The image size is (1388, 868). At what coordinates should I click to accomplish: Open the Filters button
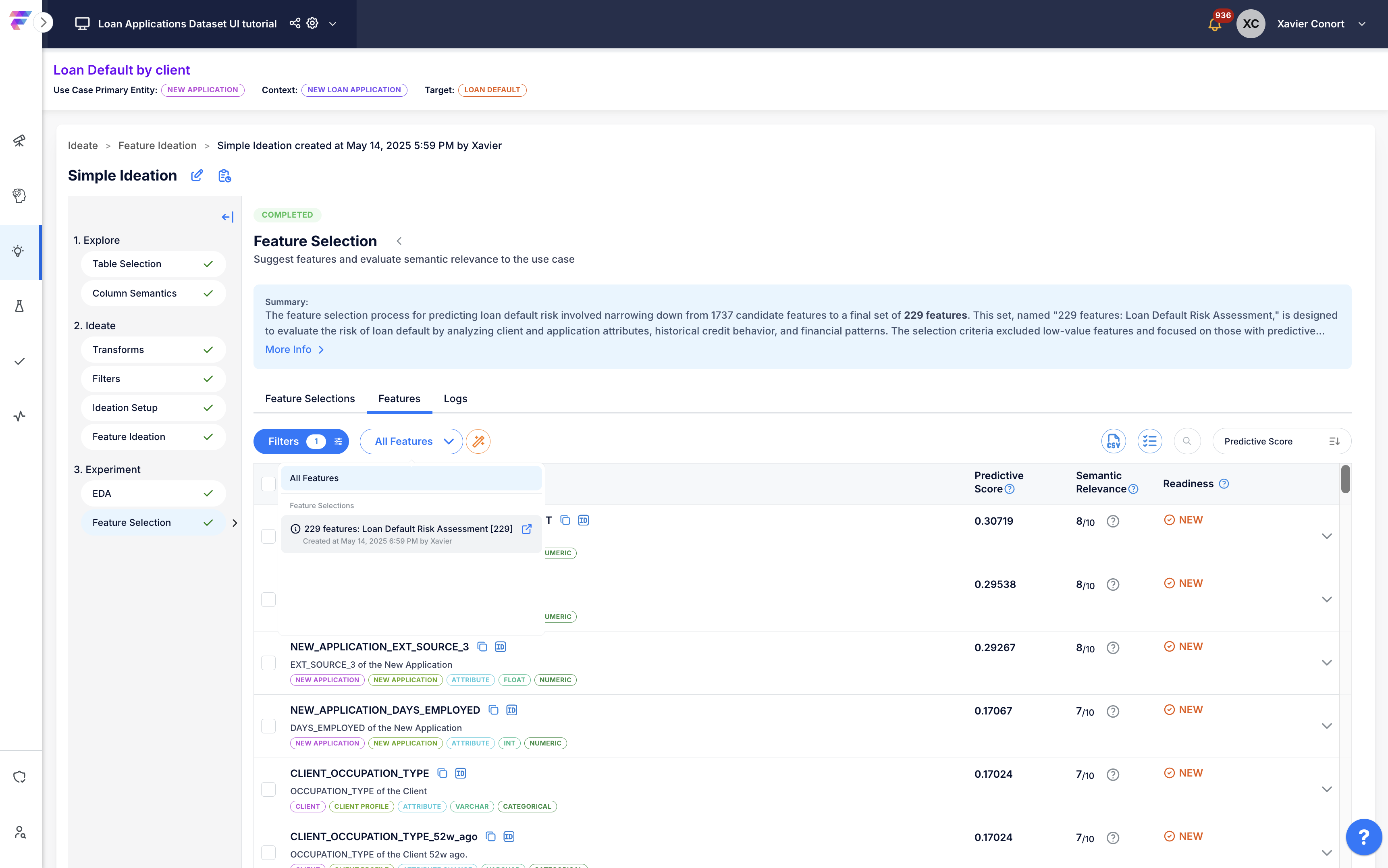[301, 441]
